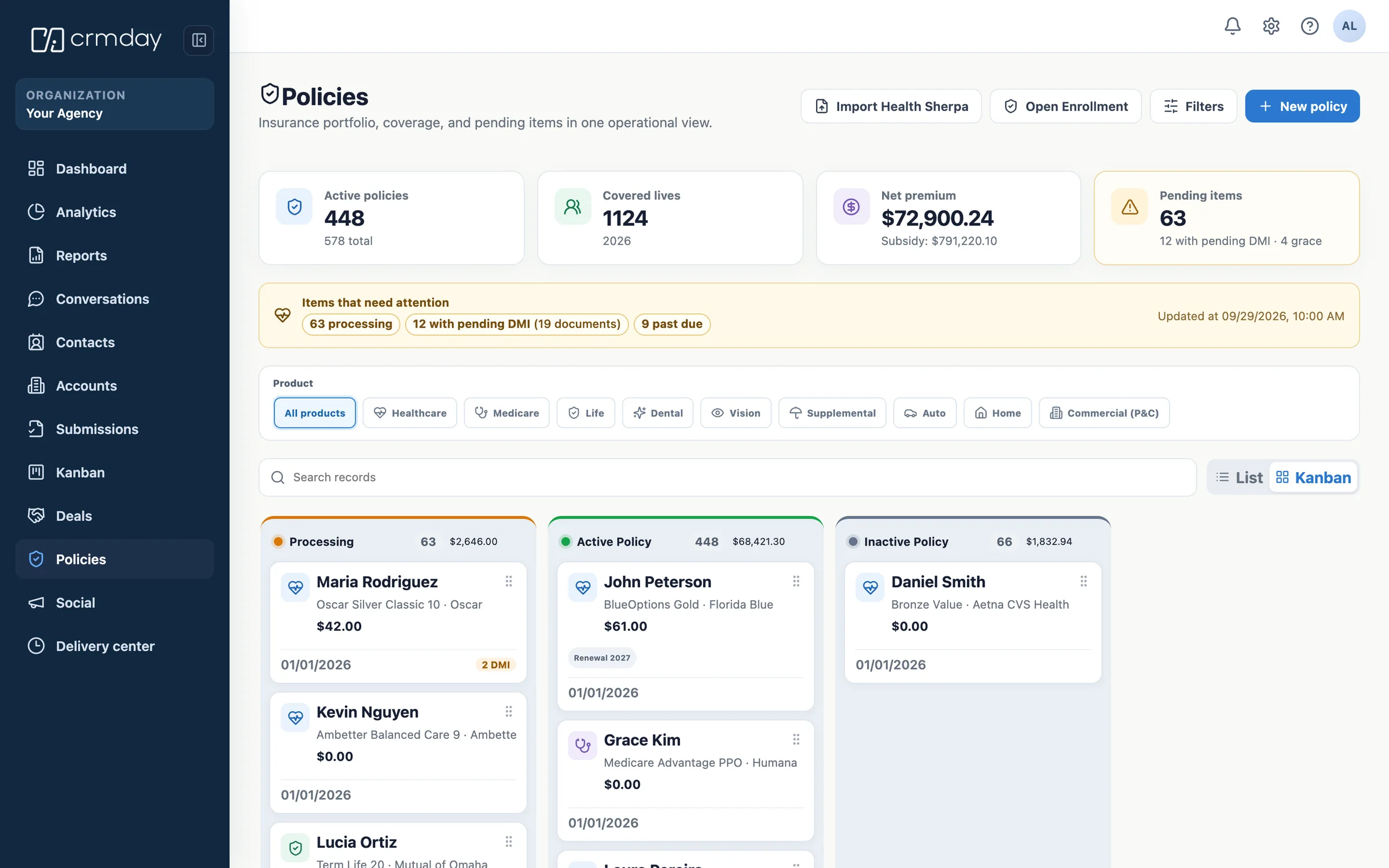Screen dimensions: 1389x868
Task: Open the Filters panel
Action: (x=1193, y=106)
